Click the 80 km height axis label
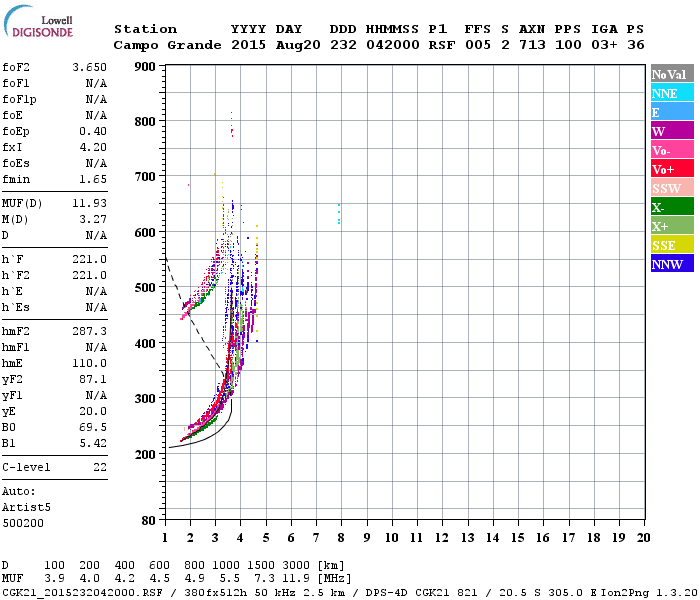The width and height of the screenshot is (700, 600). point(148,521)
